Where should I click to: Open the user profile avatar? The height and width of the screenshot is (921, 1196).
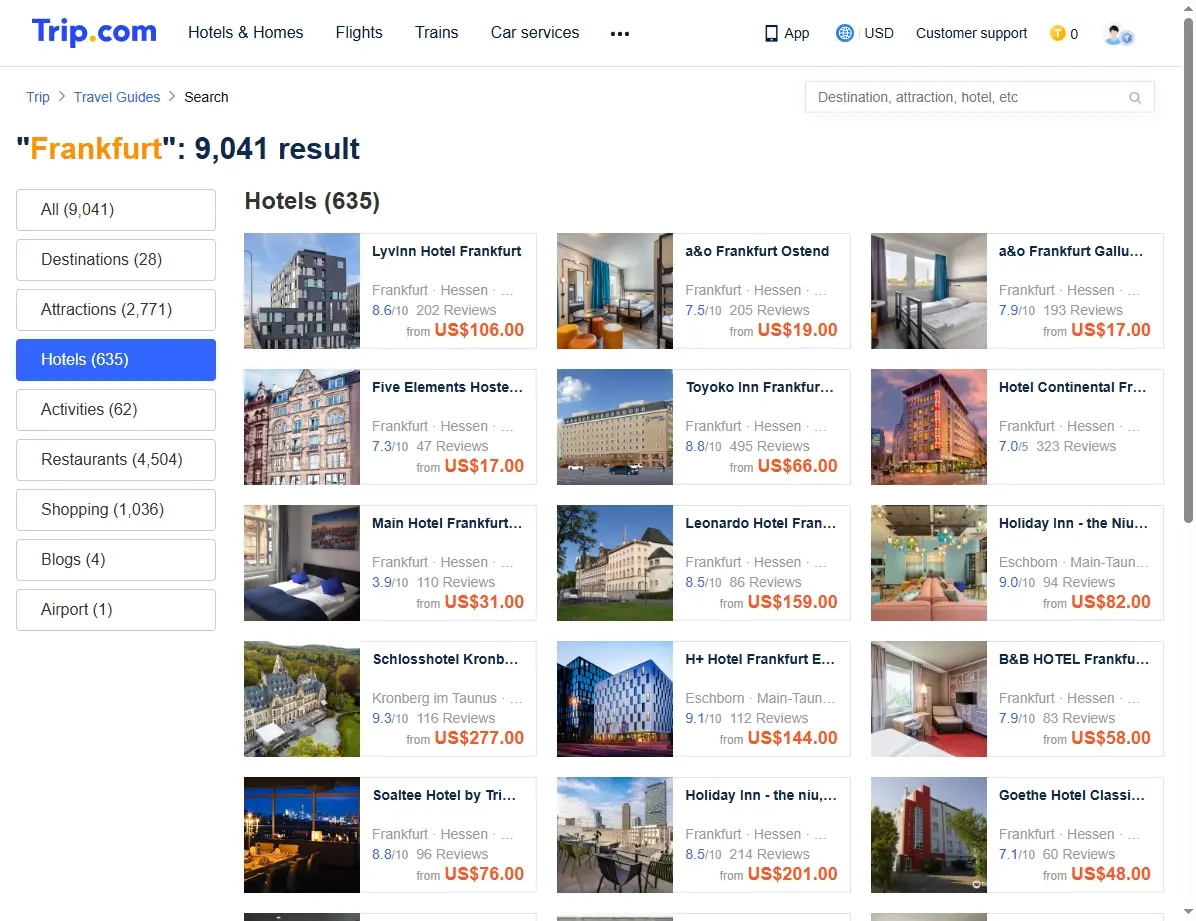click(x=1118, y=34)
